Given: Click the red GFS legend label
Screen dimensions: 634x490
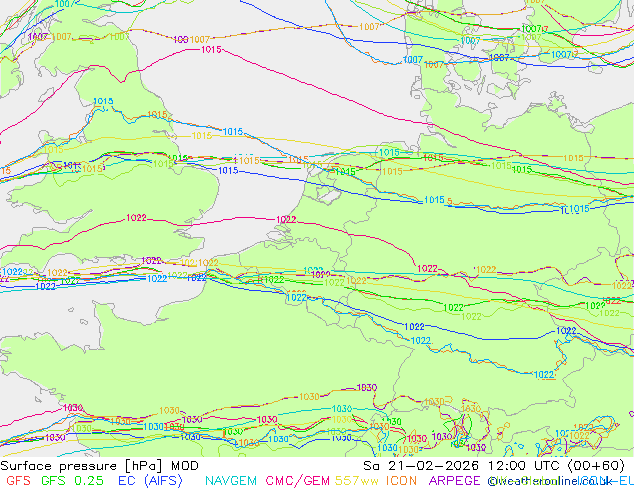Looking at the screenshot, I should (19, 481).
